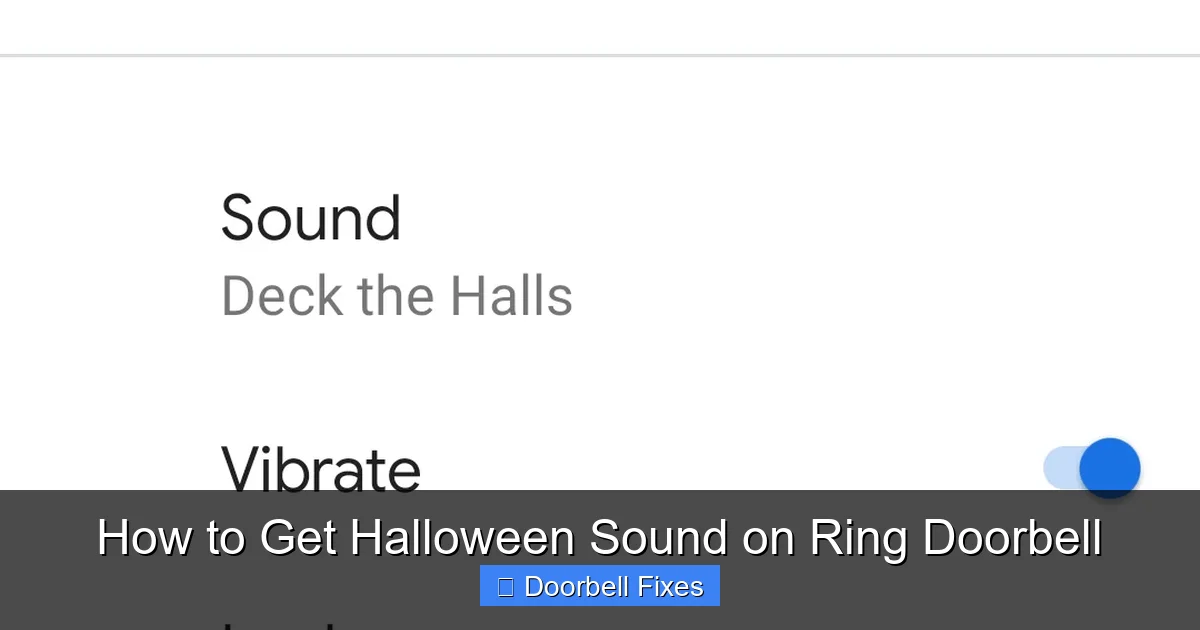The image size is (1200, 630).
Task: Click the Vibrate settings entry
Action: [x=321, y=468]
